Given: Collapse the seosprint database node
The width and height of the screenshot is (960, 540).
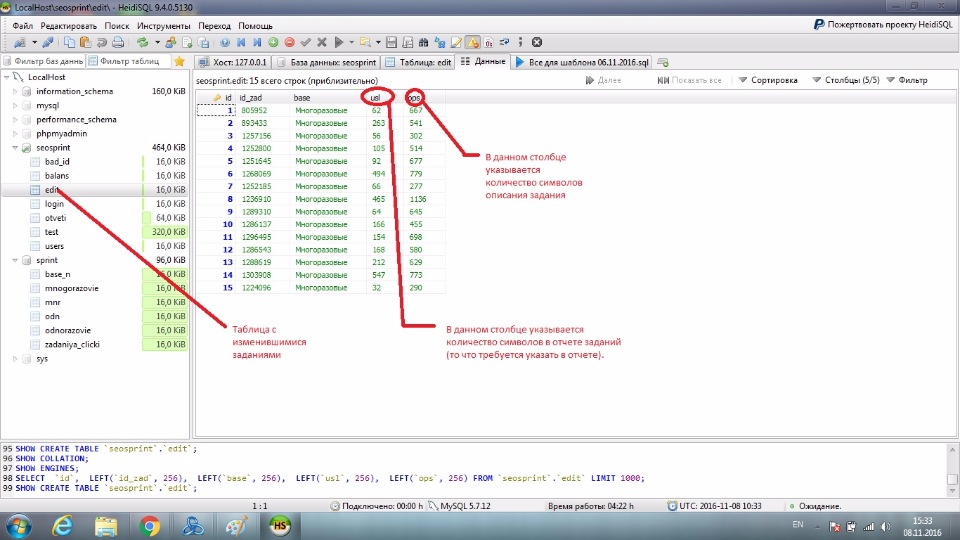Looking at the screenshot, I should click(15, 148).
